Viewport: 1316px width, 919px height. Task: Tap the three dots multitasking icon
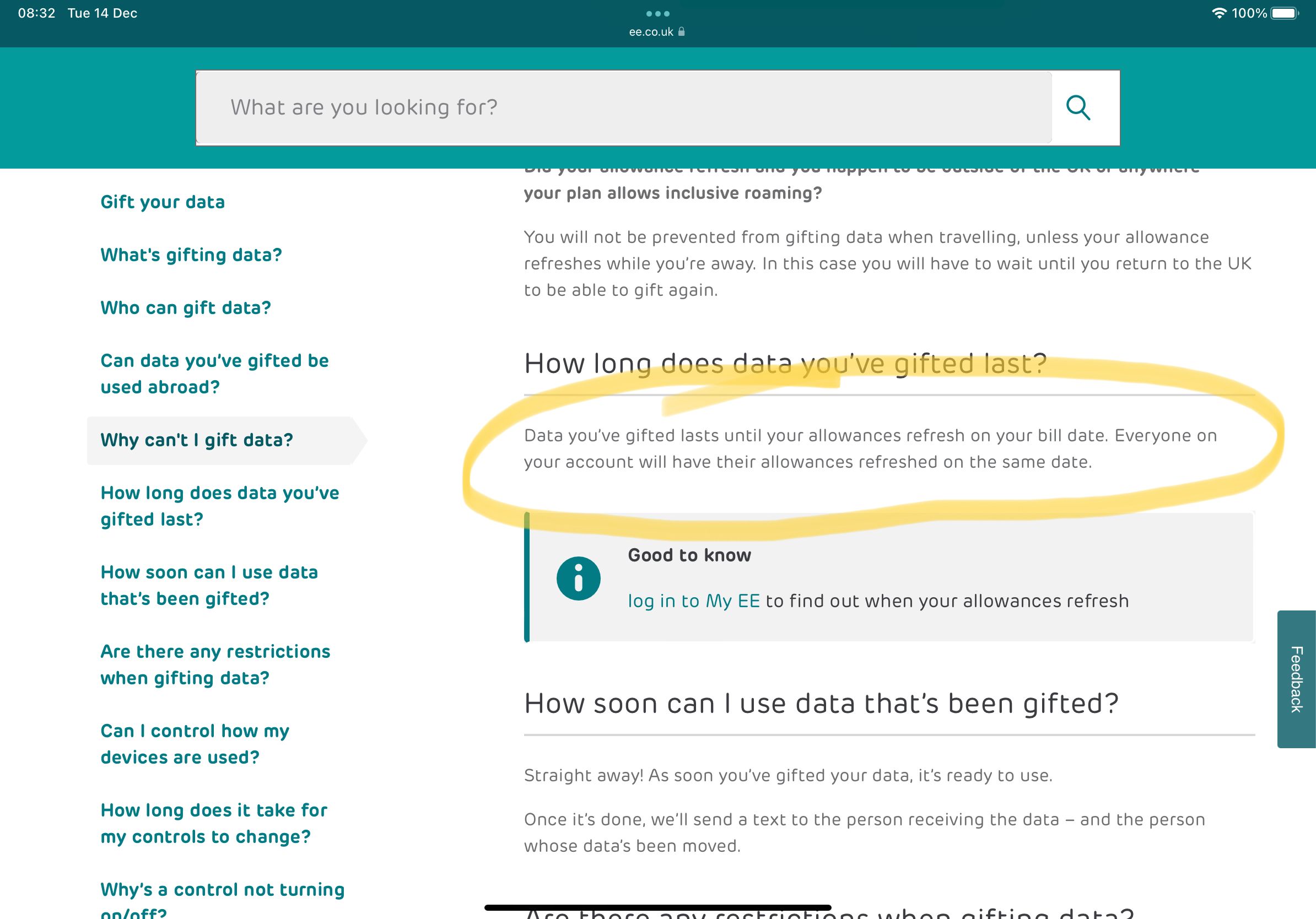click(x=657, y=14)
